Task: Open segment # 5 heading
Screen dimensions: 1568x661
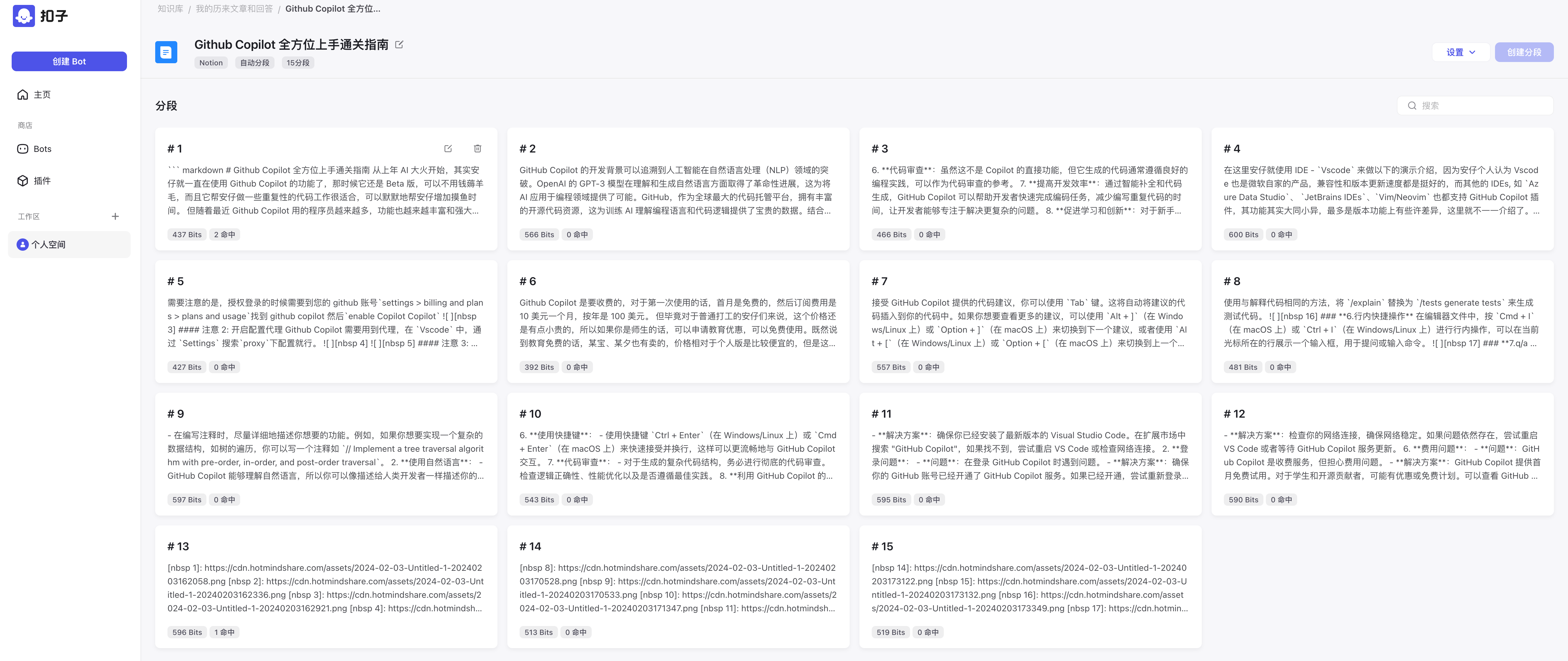Action: (x=176, y=281)
